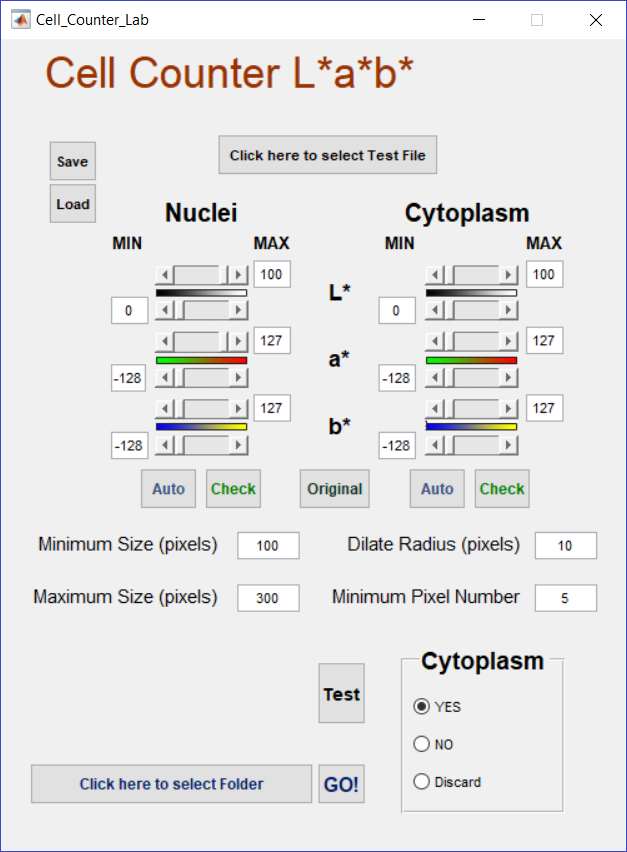Click the MATLAB icon in title bar
The height and width of the screenshot is (852, 627).
point(20,20)
